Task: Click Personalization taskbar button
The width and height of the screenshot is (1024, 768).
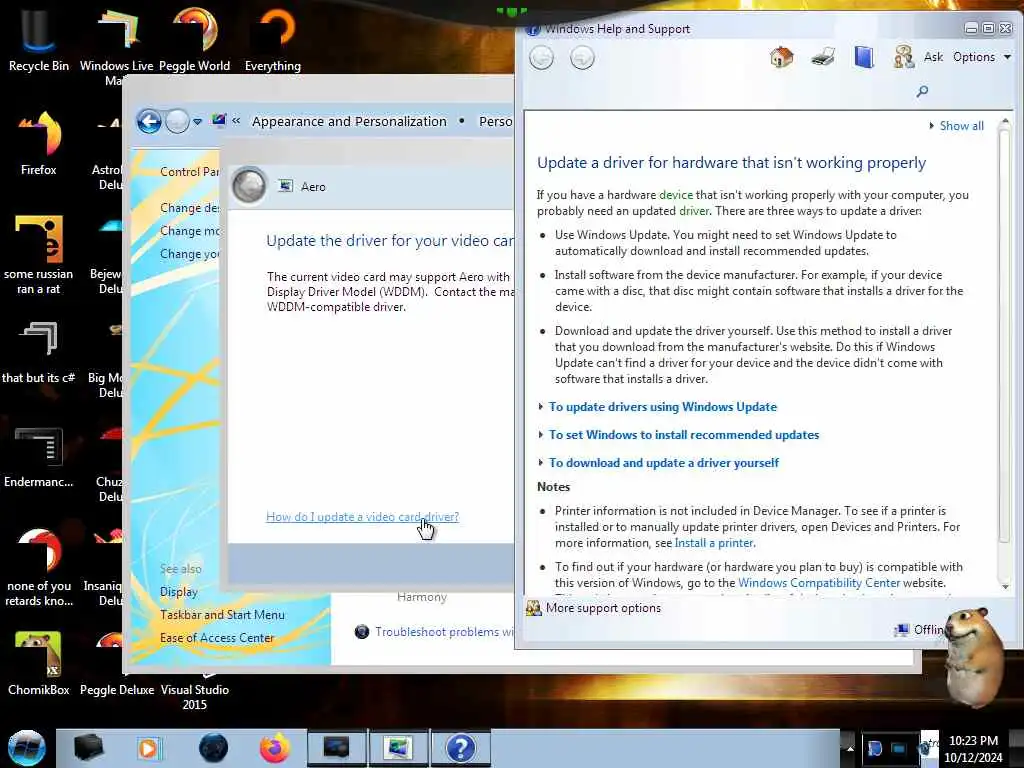Action: click(398, 748)
